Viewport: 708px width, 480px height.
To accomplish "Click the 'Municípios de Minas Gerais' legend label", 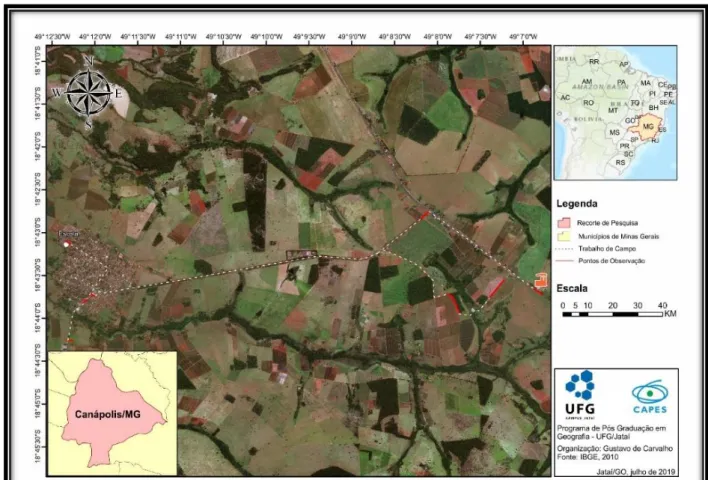I will (618, 236).
